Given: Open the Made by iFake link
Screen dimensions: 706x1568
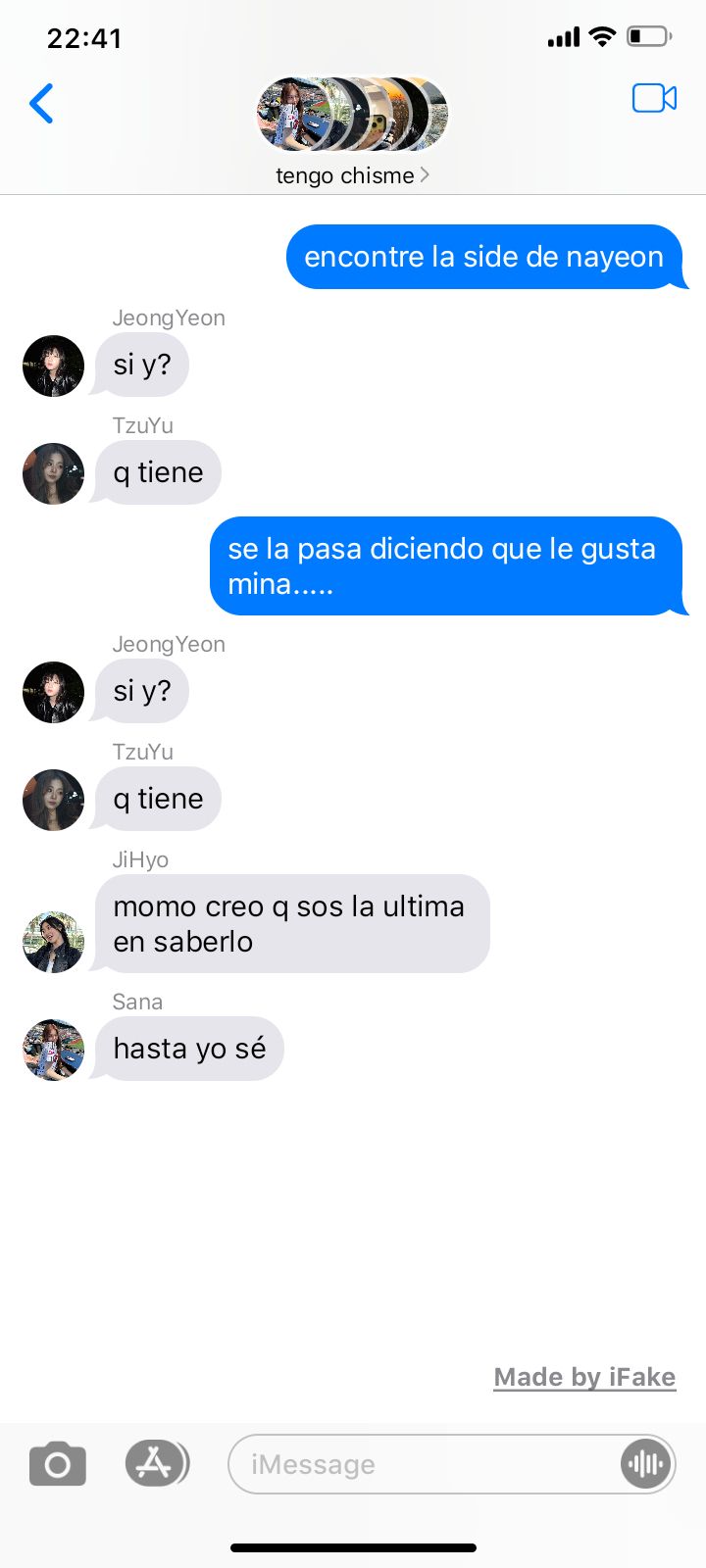Looking at the screenshot, I should pos(584,1377).
